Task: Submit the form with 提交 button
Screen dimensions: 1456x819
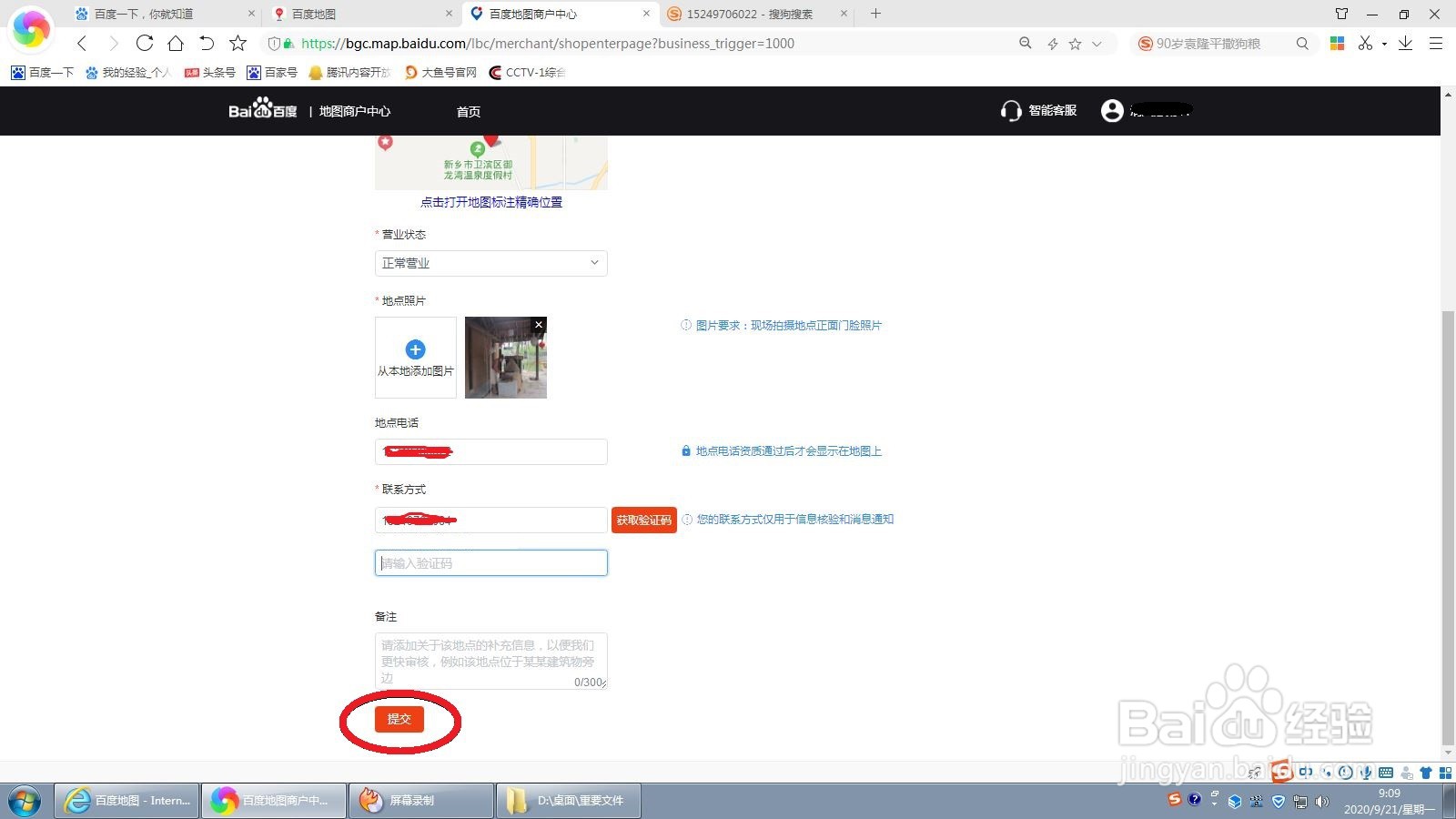Action: coord(399,719)
